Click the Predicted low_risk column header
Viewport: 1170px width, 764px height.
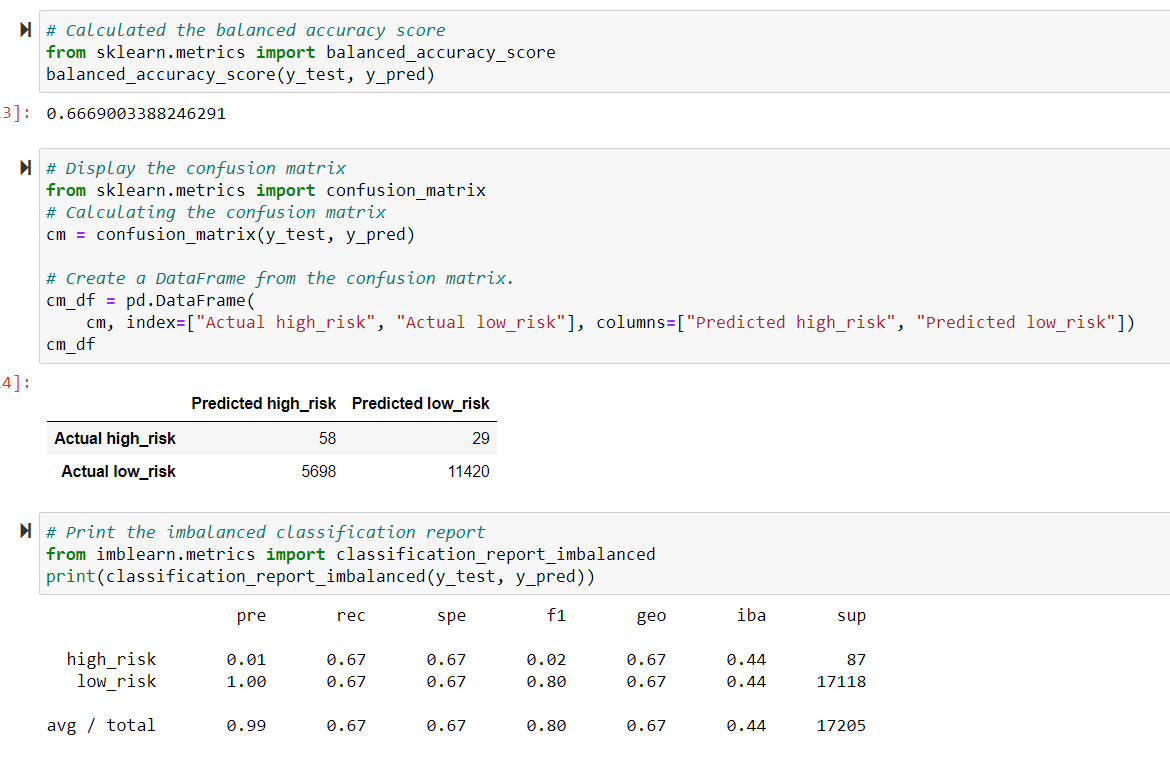(420, 403)
